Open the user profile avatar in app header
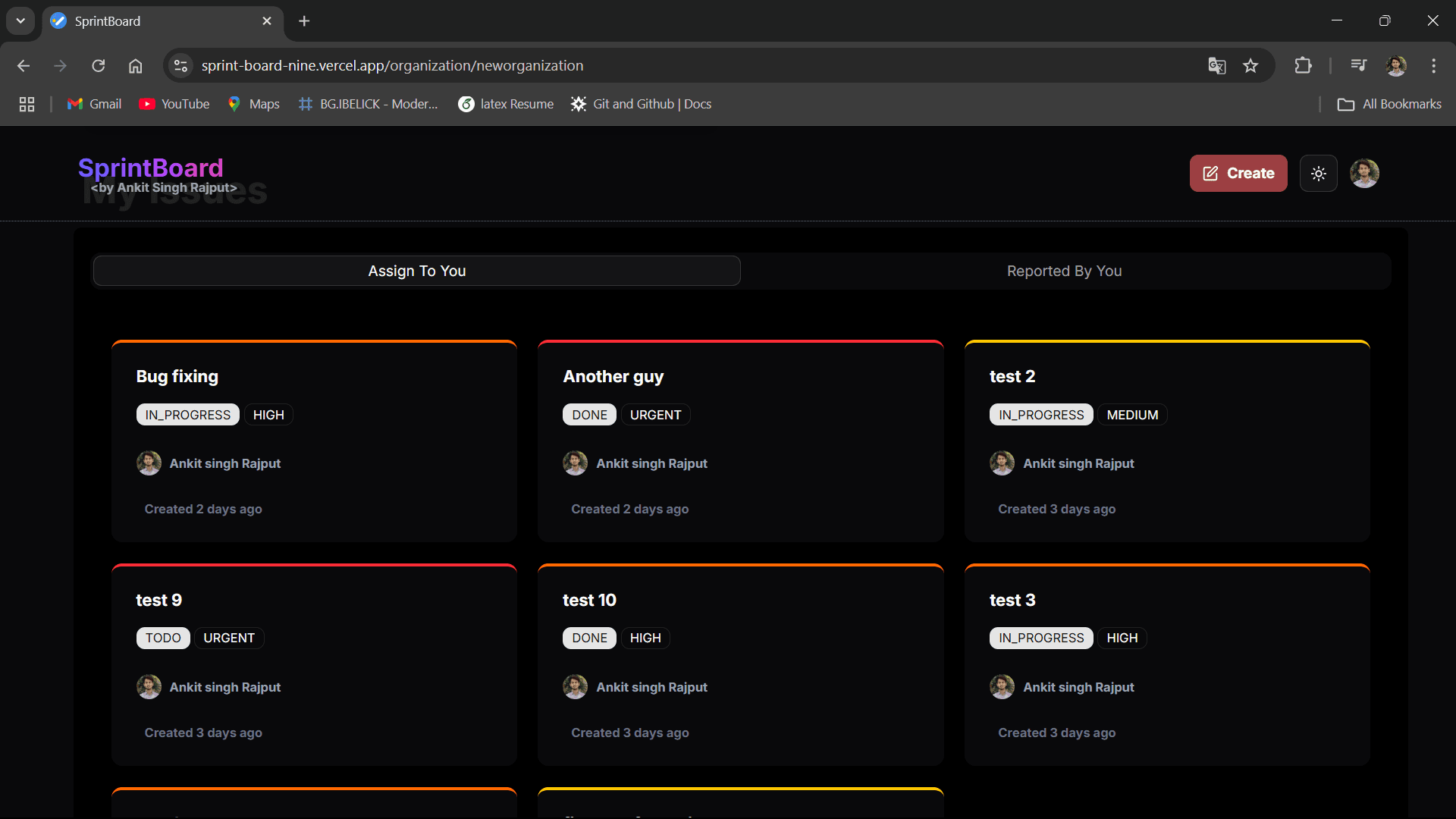Screen dimensions: 1456x819 pyautogui.click(x=1364, y=173)
